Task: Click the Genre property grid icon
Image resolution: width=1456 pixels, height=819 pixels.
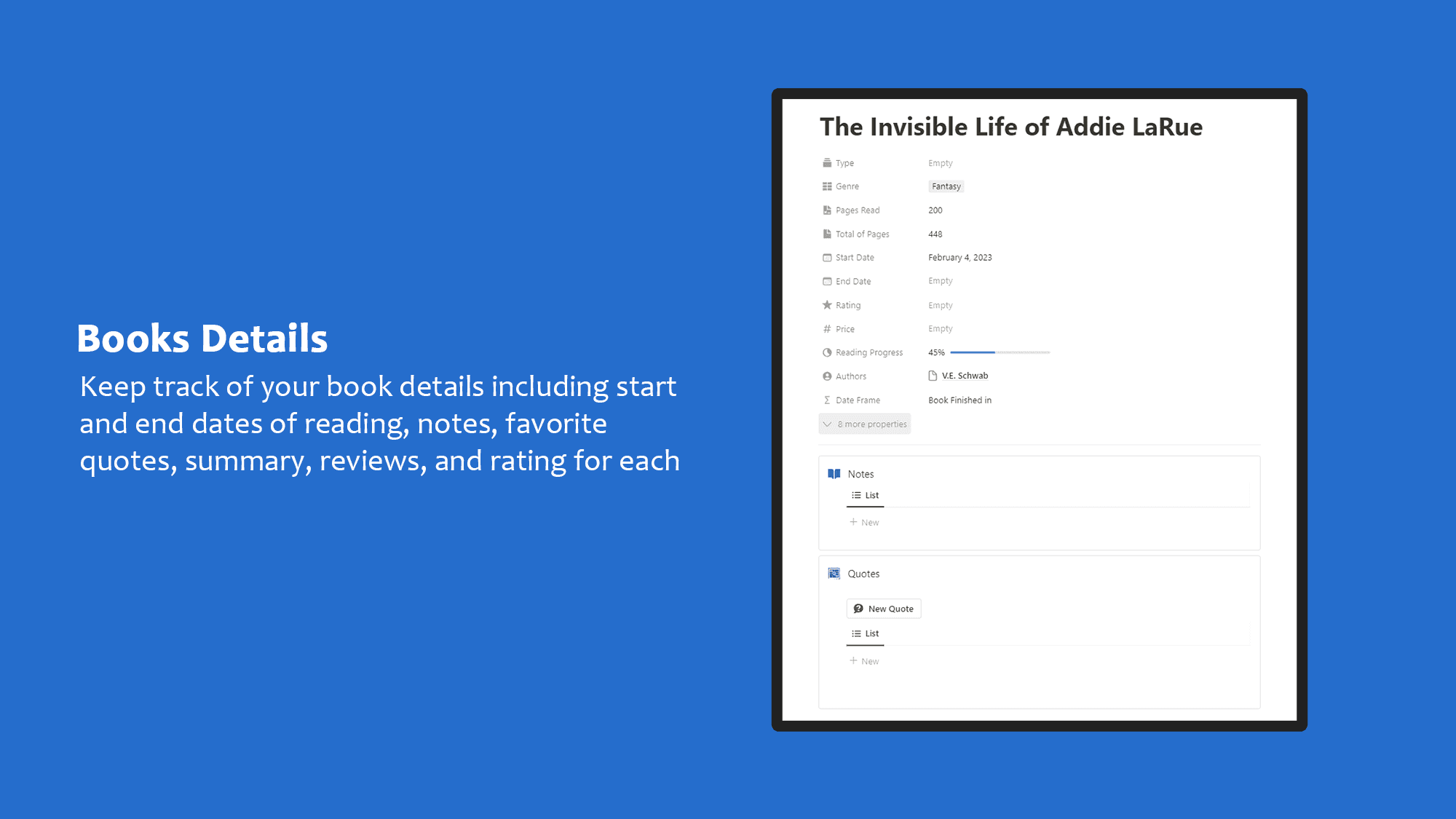Action: [827, 186]
